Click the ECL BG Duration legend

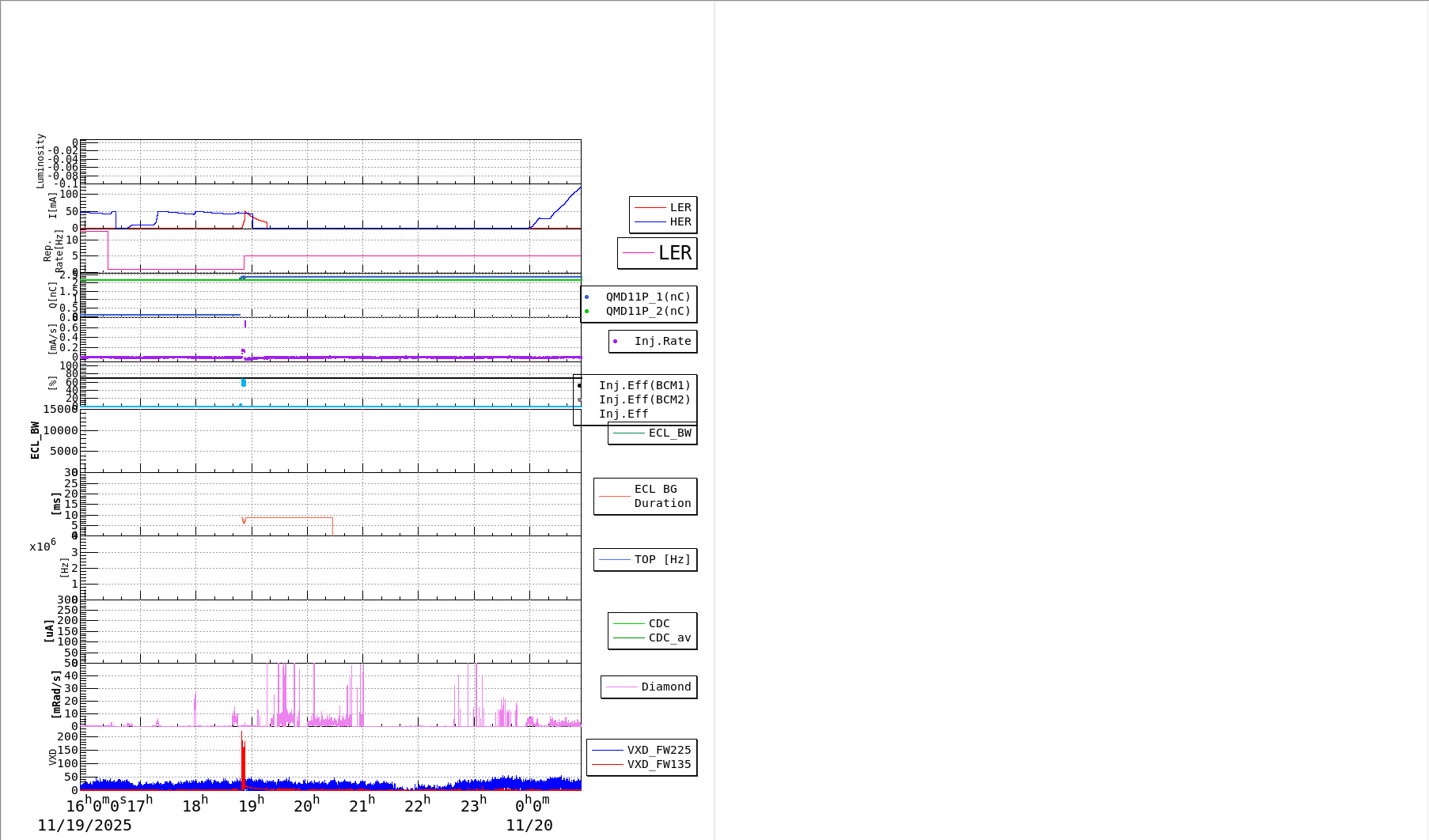coord(646,497)
